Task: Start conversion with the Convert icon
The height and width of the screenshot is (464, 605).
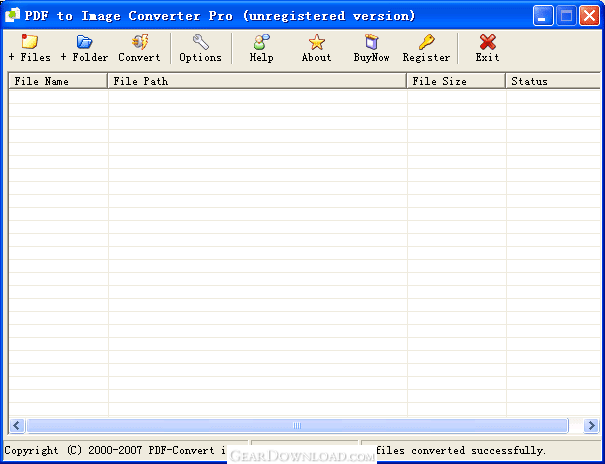Action: pyautogui.click(x=139, y=42)
